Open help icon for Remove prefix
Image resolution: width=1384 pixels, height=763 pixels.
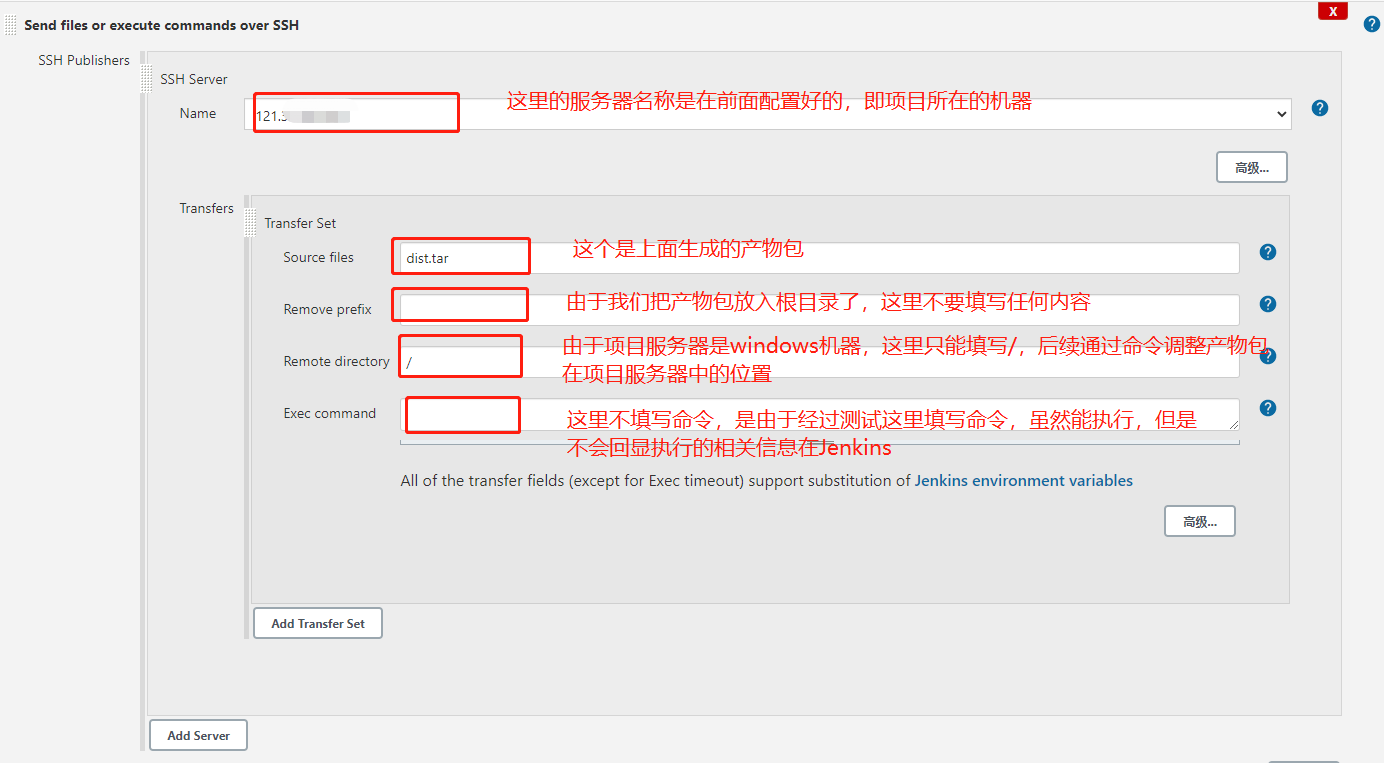(1268, 304)
